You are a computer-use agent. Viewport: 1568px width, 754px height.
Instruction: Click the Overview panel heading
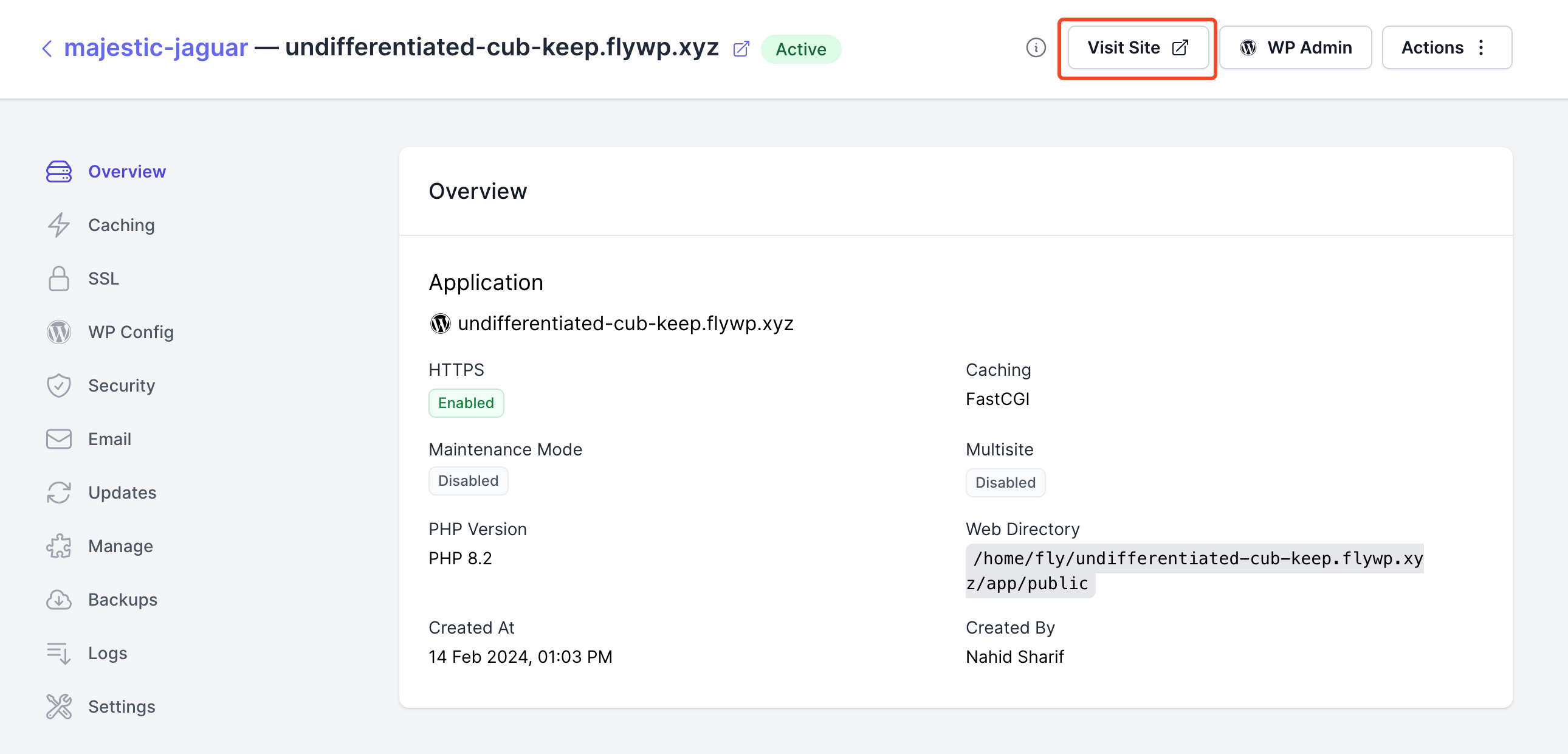tap(478, 192)
